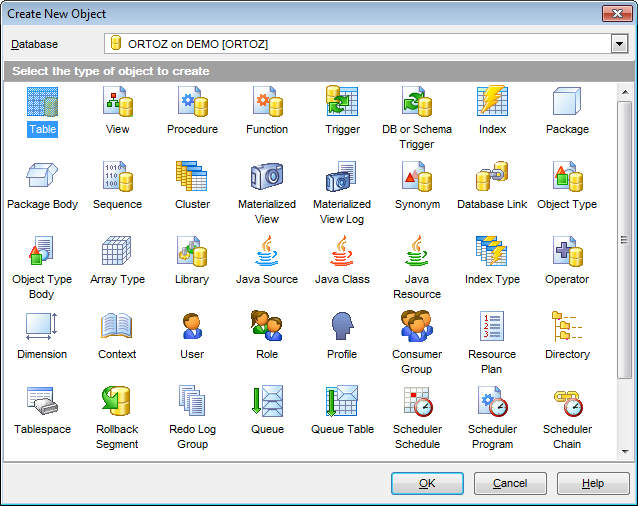The width and height of the screenshot is (638, 506).
Task: Click the vertical scrollbar thumb
Action: point(625,240)
